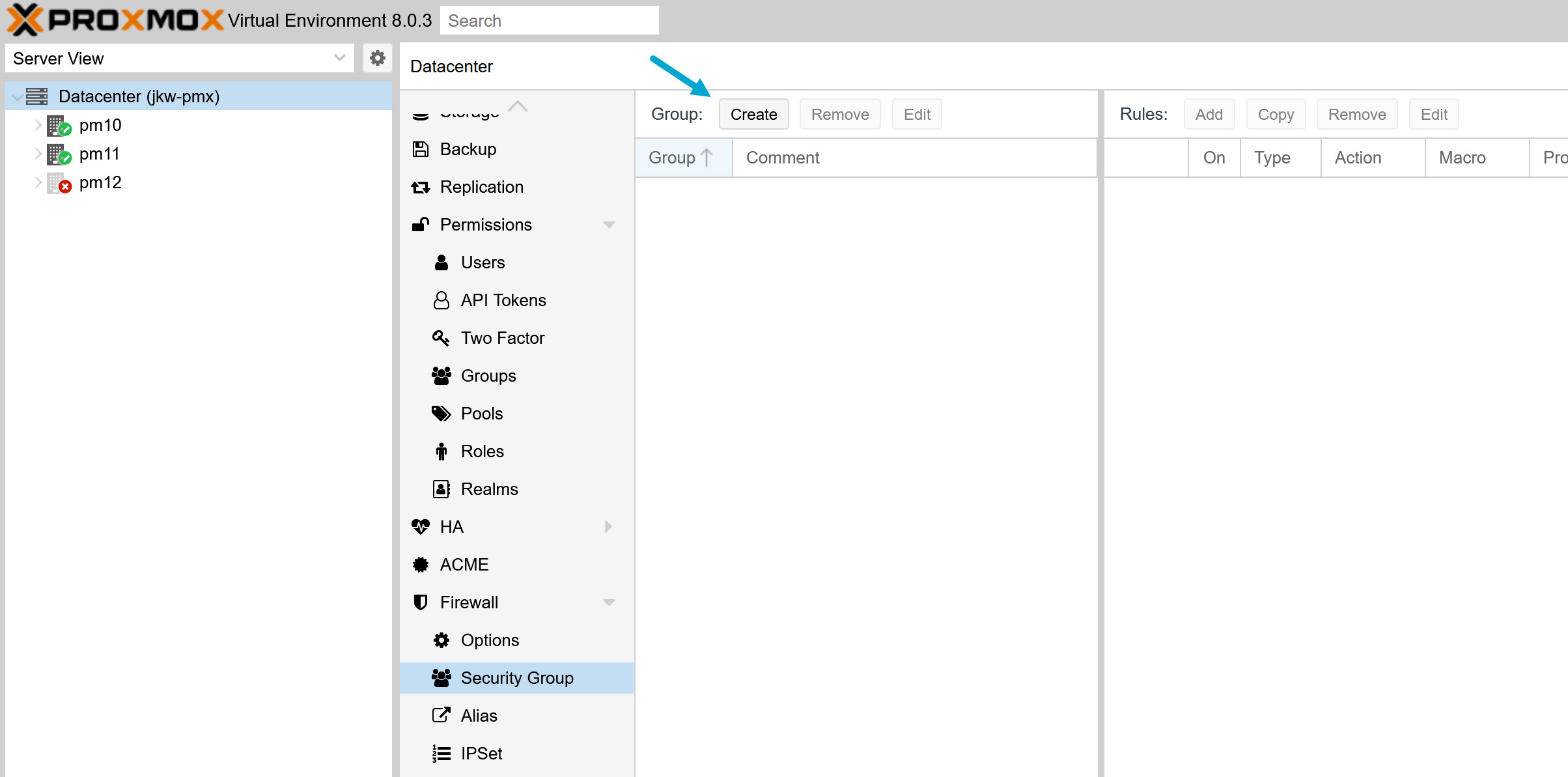Click the Realms address book icon

tap(441, 489)
